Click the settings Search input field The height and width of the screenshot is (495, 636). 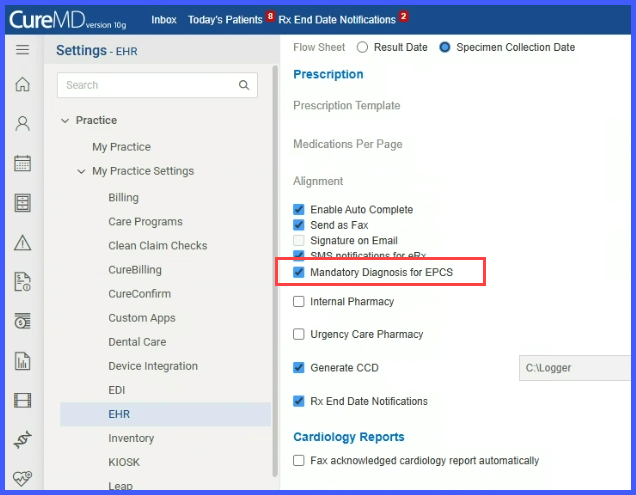click(157, 85)
